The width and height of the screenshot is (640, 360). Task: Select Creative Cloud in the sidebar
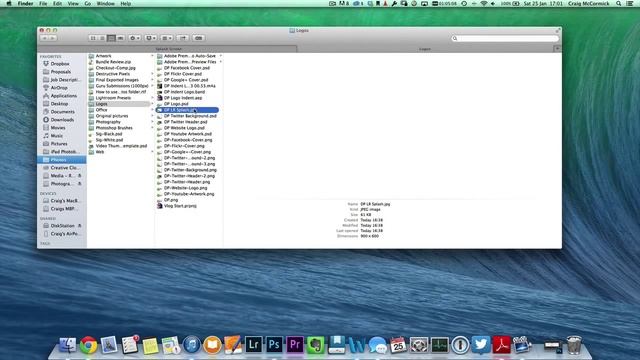64,168
